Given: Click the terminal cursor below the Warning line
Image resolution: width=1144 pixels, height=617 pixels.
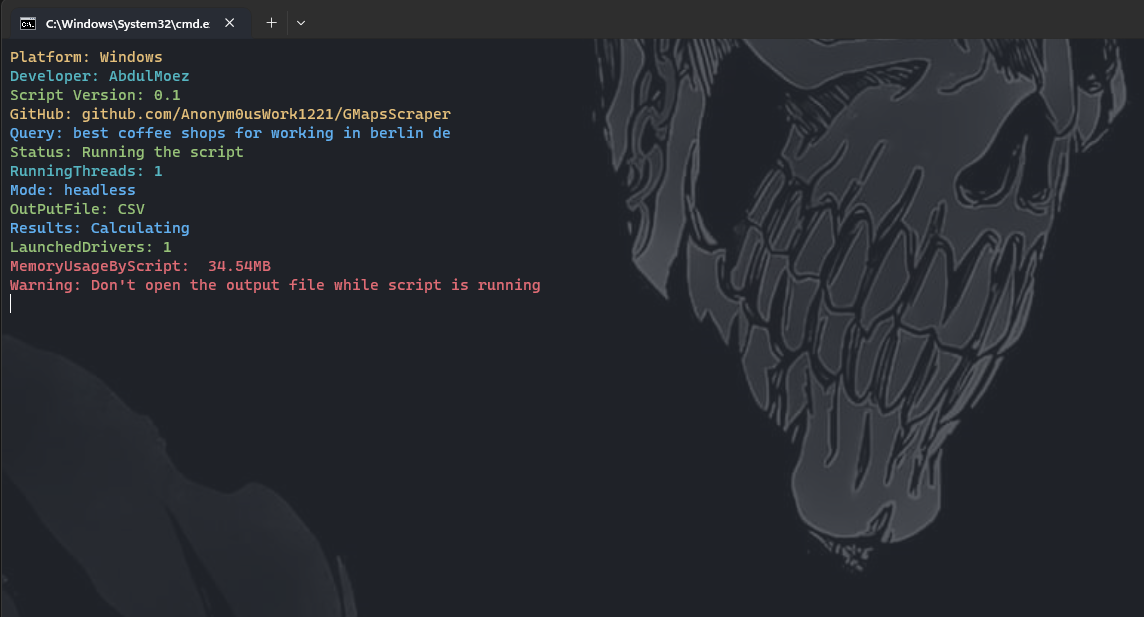Looking at the screenshot, I should coord(11,303).
